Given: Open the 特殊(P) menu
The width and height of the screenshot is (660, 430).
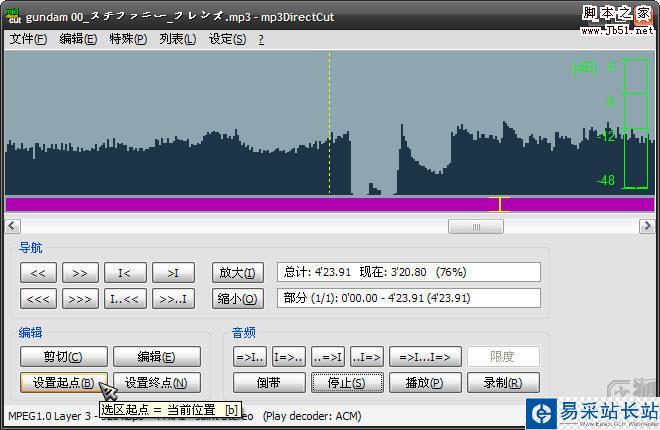Looking at the screenshot, I should [x=128, y=39].
